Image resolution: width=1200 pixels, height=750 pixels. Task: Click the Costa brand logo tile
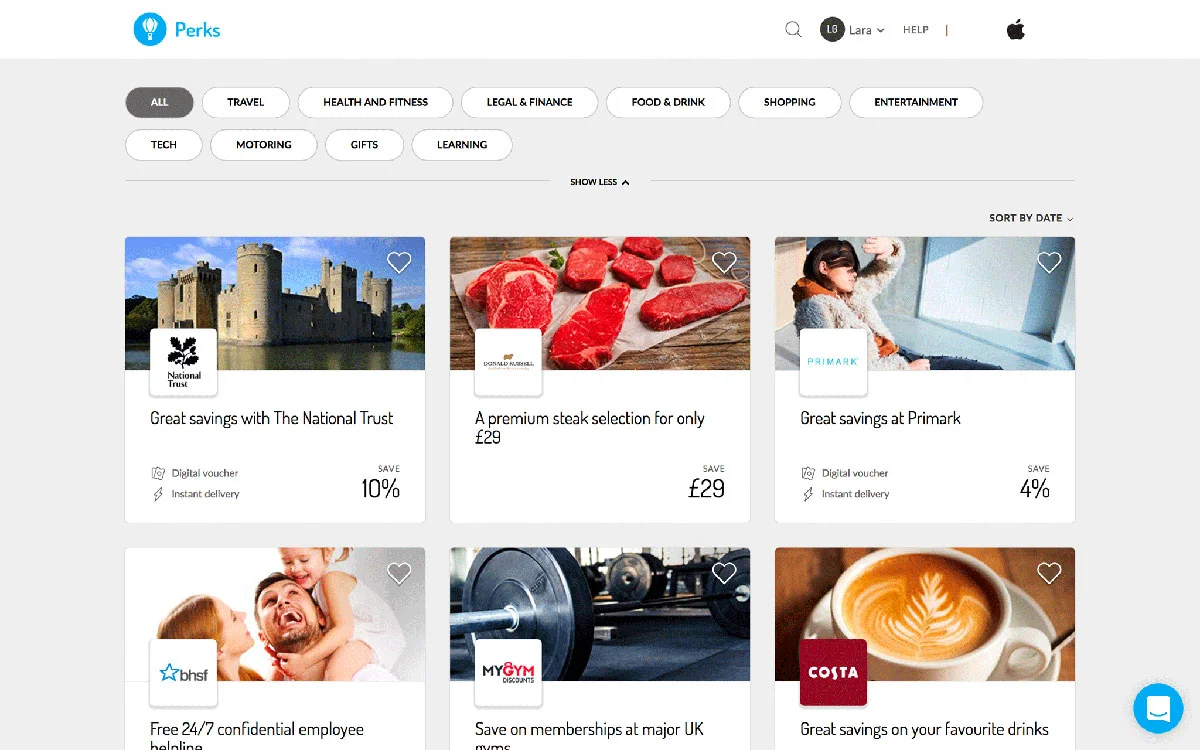coord(833,673)
